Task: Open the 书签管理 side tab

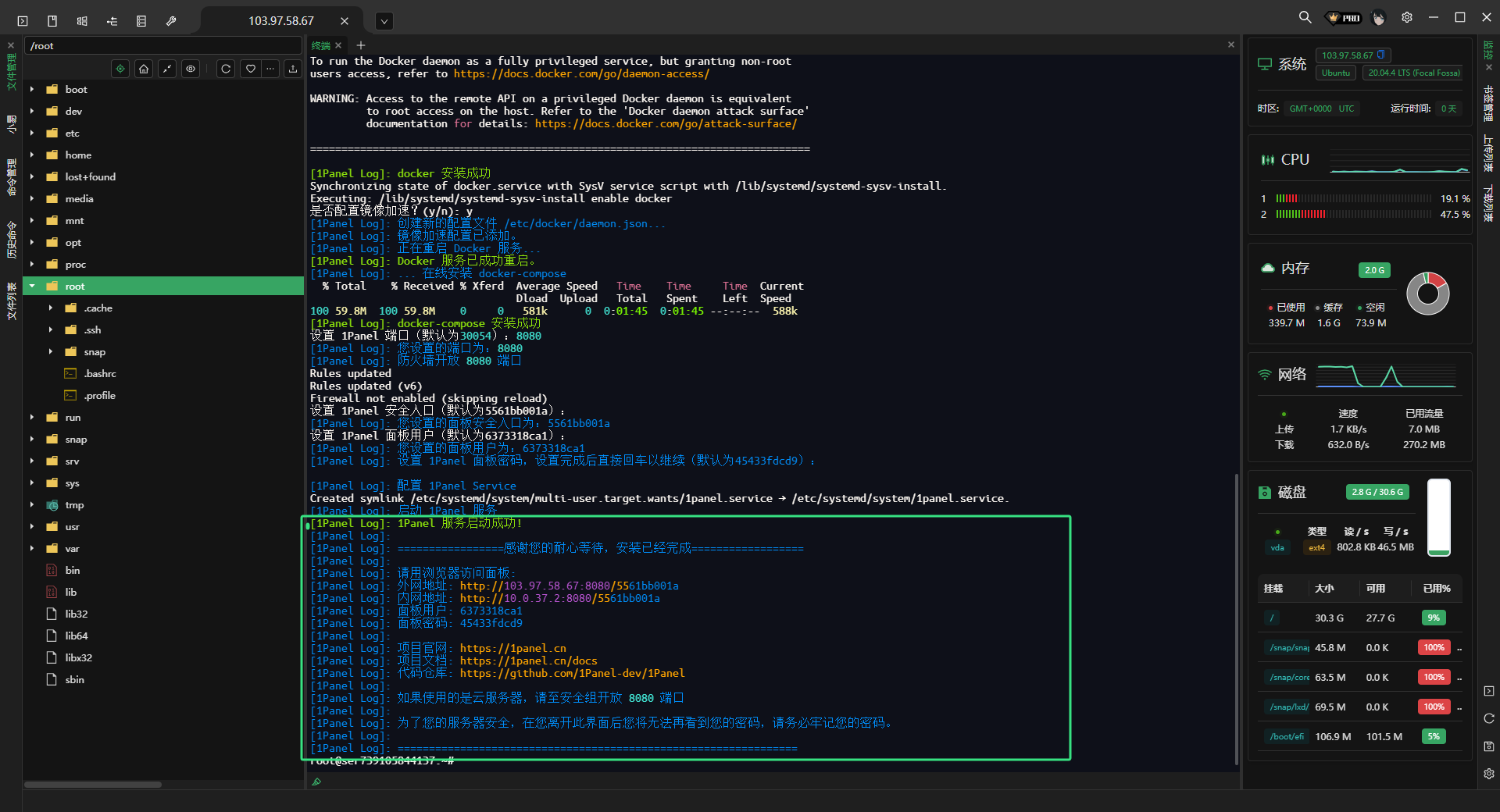Action: tap(1488, 104)
